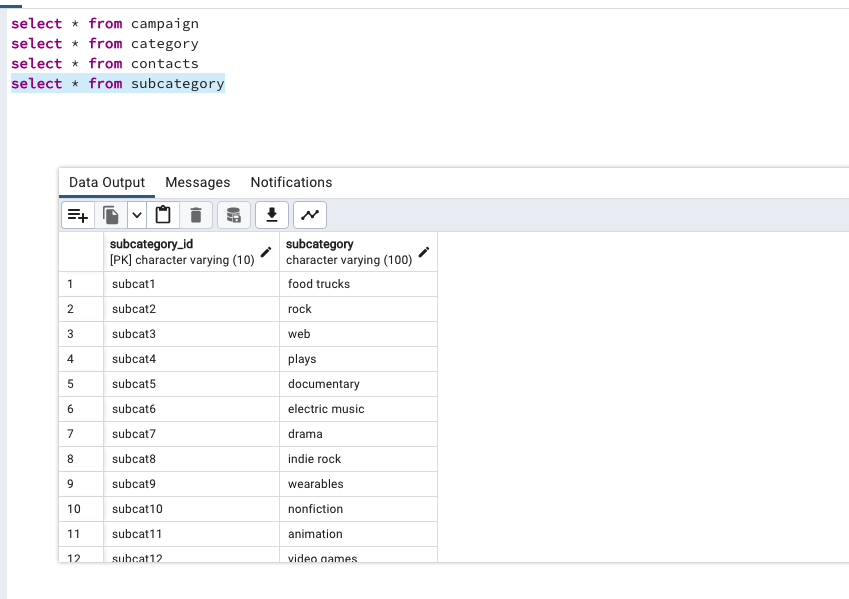Screen dimensions: 849x599
Task: Open the copy options dropdown
Action: point(137,214)
